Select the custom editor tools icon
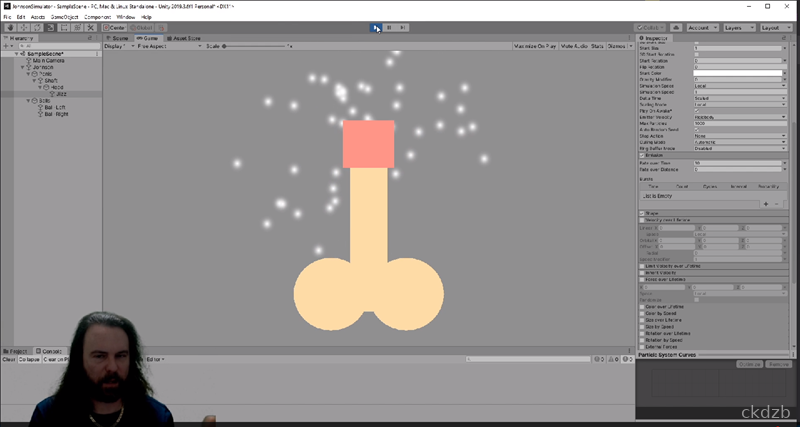800x427 pixels. coord(91,28)
